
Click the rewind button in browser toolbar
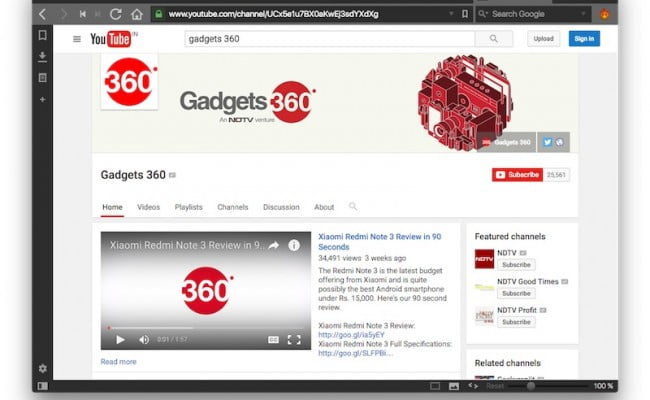(x=83, y=14)
